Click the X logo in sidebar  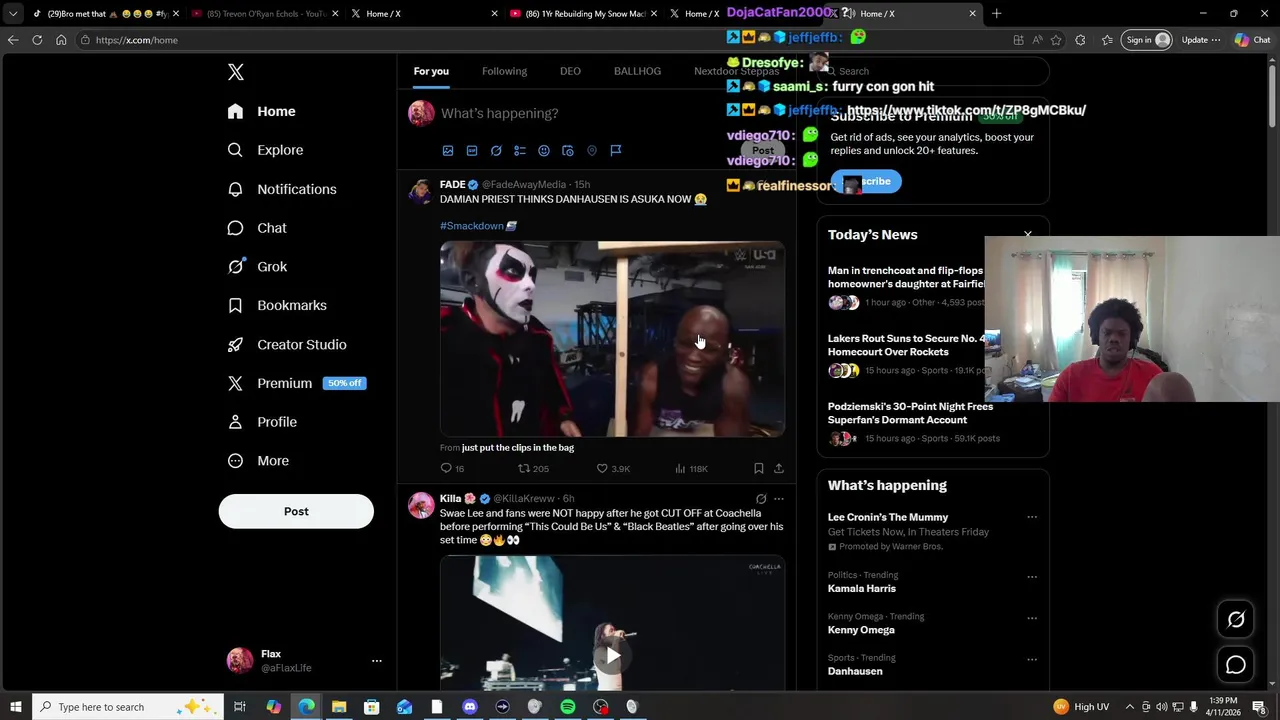(x=236, y=72)
